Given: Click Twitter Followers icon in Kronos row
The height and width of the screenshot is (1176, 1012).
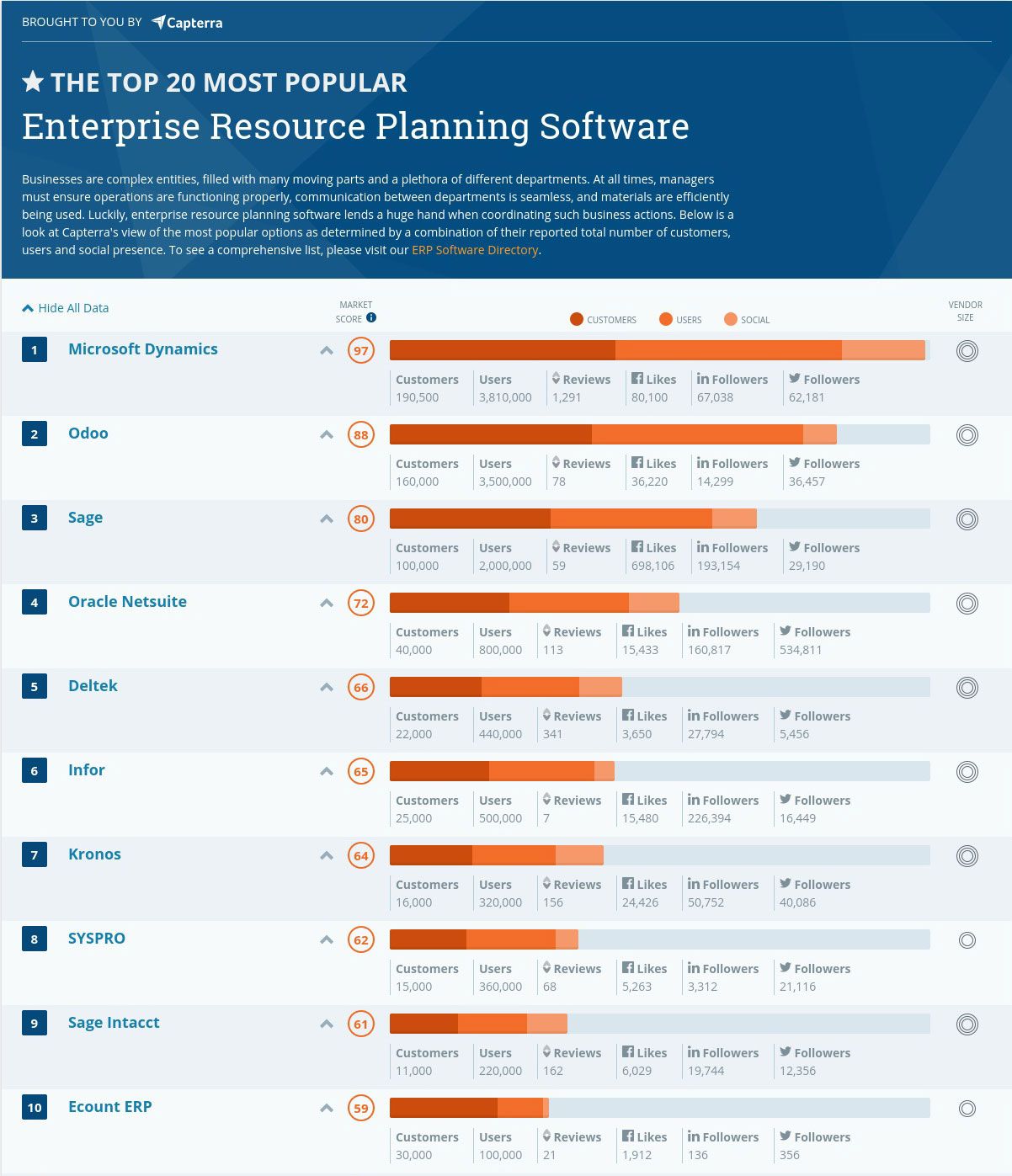Looking at the screenshot, I should [786, 884].
